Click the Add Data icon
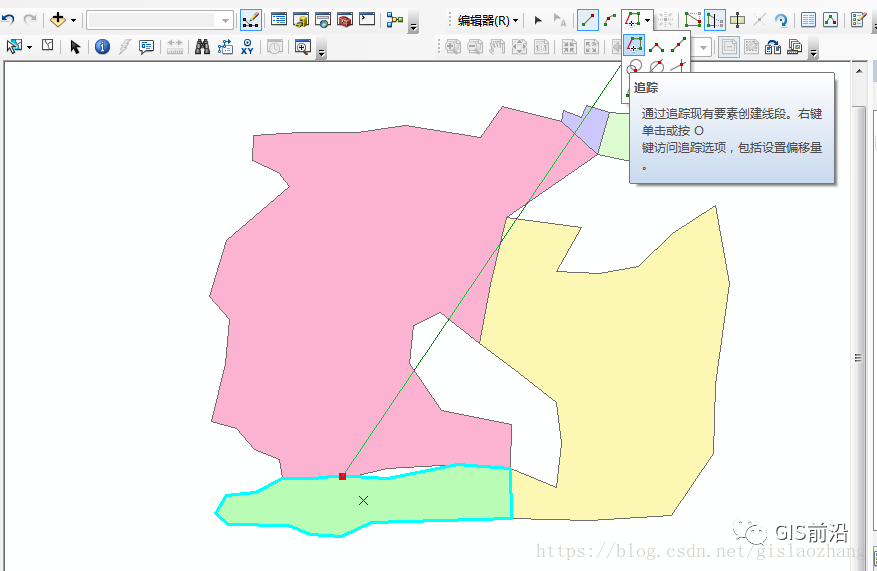The image size is (877, 571). click(58, 20)
